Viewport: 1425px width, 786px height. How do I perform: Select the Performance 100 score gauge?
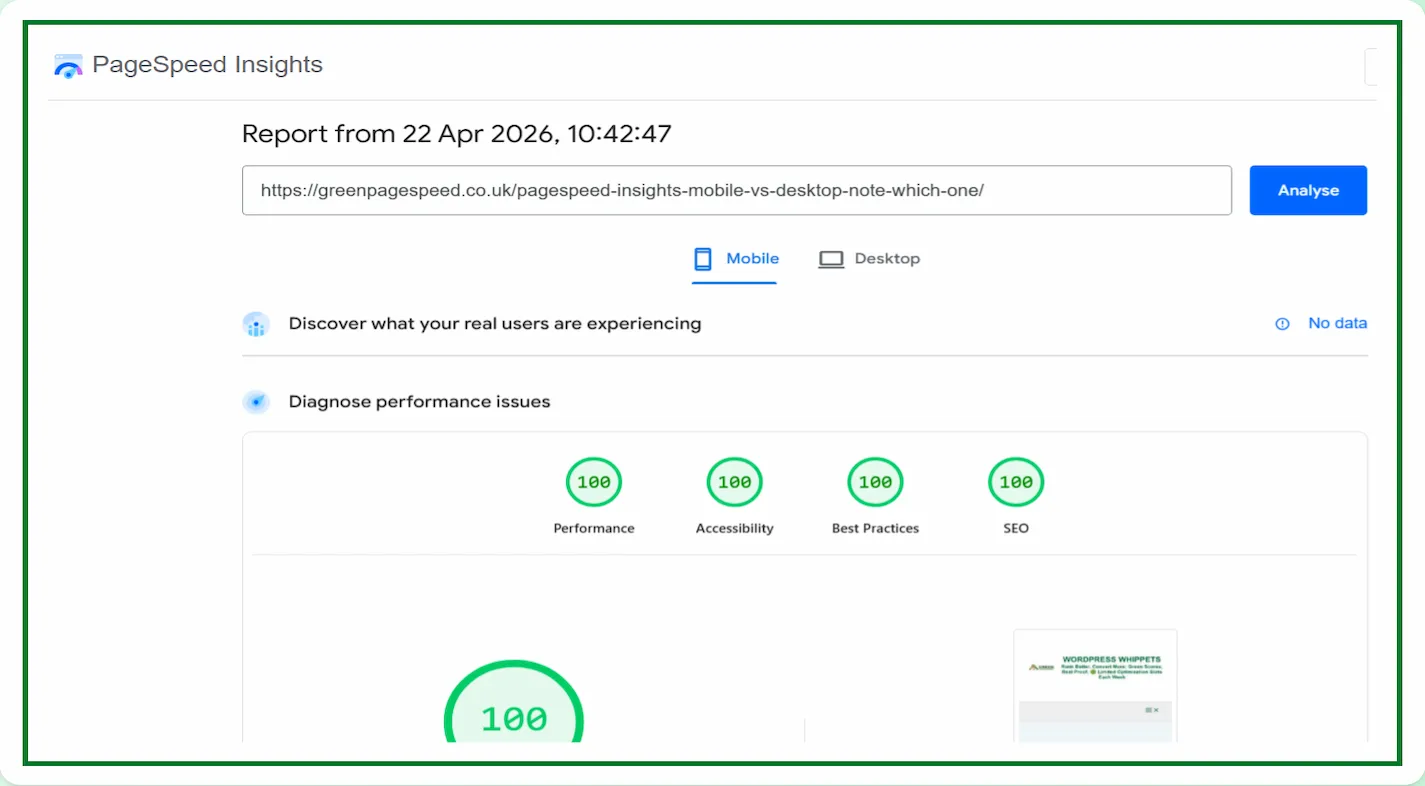coord(594,483)
